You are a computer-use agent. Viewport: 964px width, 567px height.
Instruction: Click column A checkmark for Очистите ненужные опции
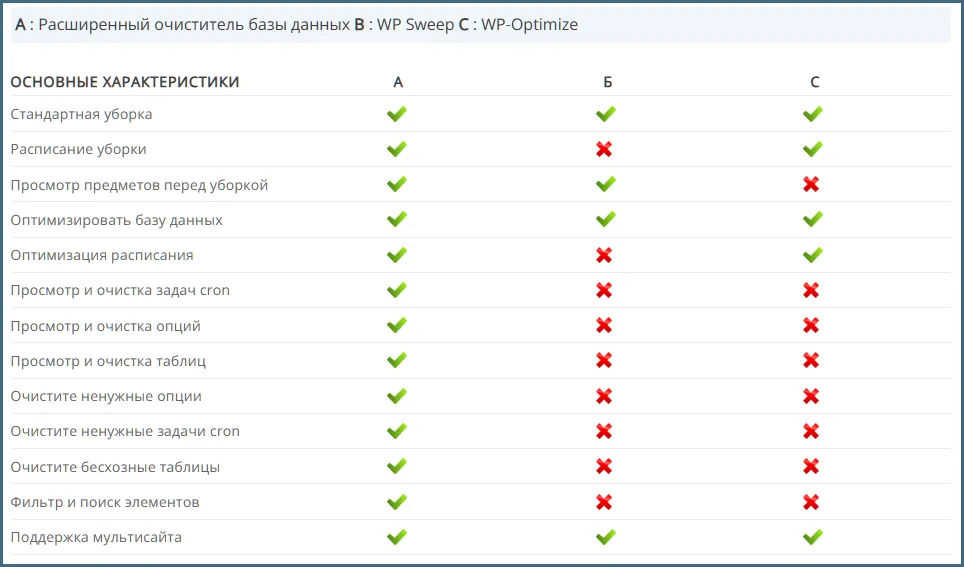coord(397,396)
